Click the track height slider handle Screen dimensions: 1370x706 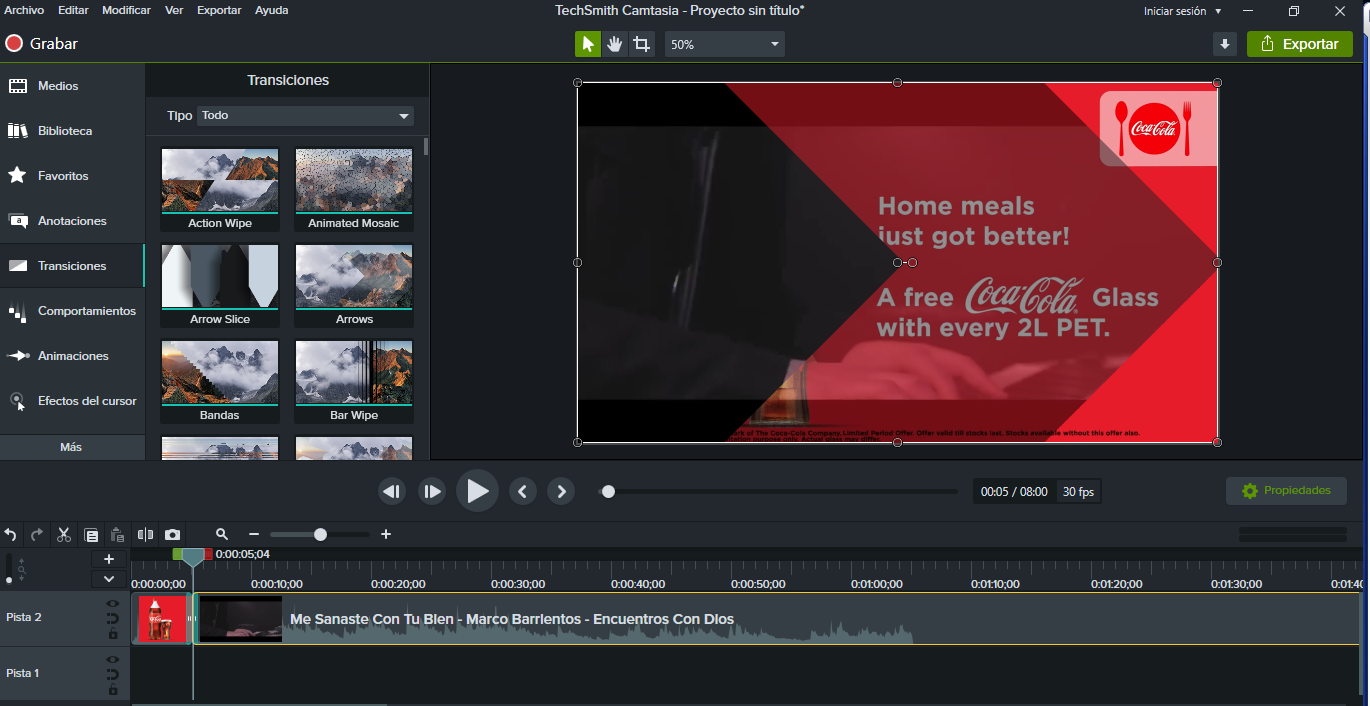pyautogui.click(x=10, y=580)
